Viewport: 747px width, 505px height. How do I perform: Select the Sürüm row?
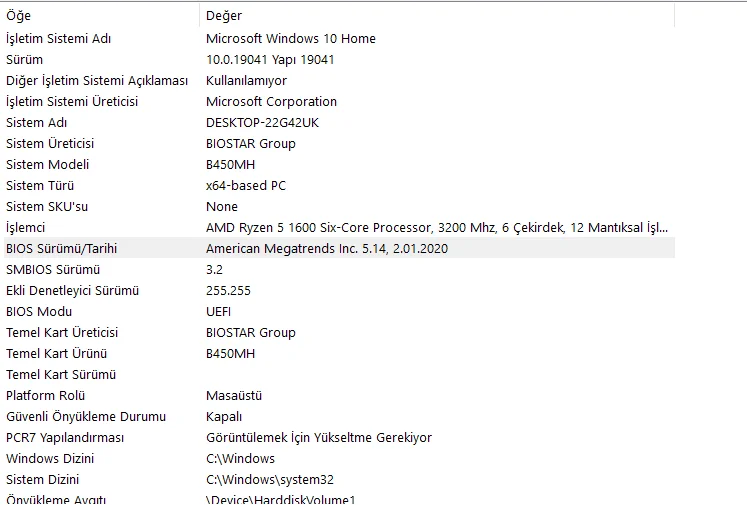(x=25, y=59)
